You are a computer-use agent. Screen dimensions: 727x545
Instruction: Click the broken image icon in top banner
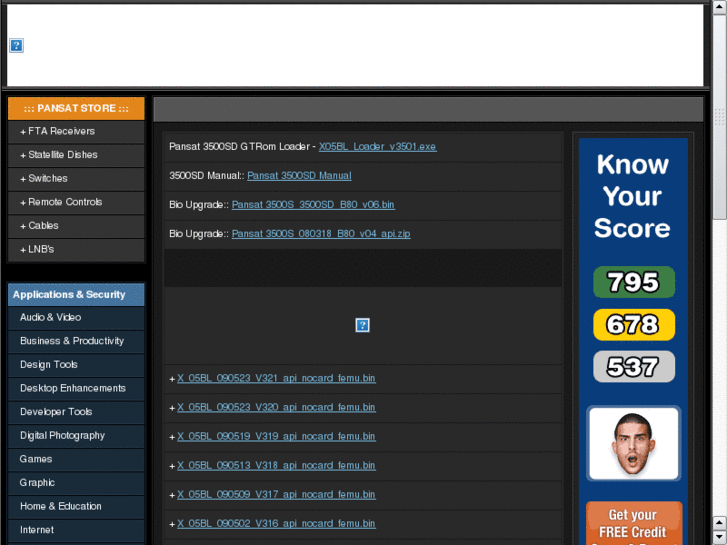click(x=16, y=45)
